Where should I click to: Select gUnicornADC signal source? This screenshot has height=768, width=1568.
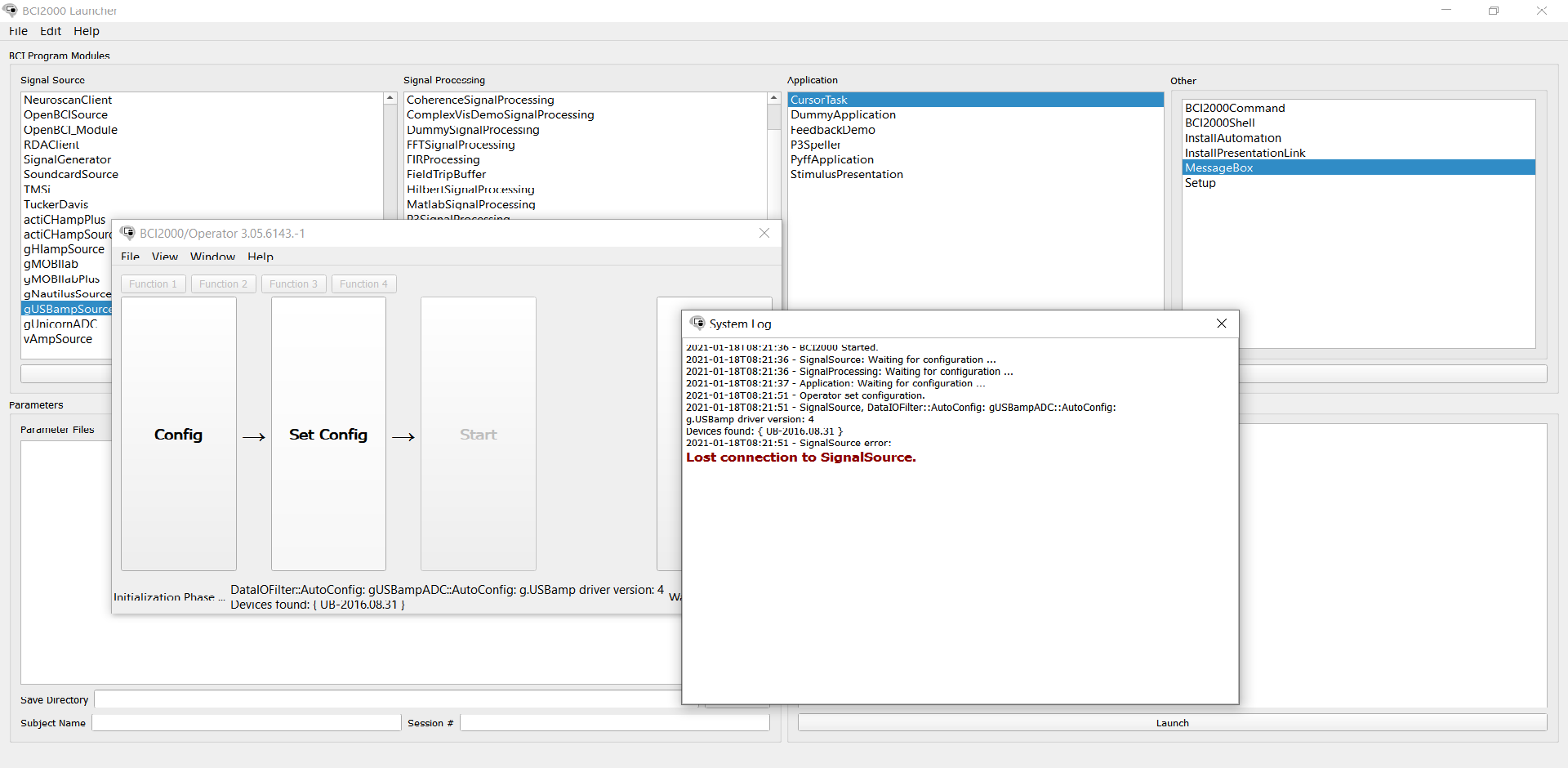[x=60, y=324]
